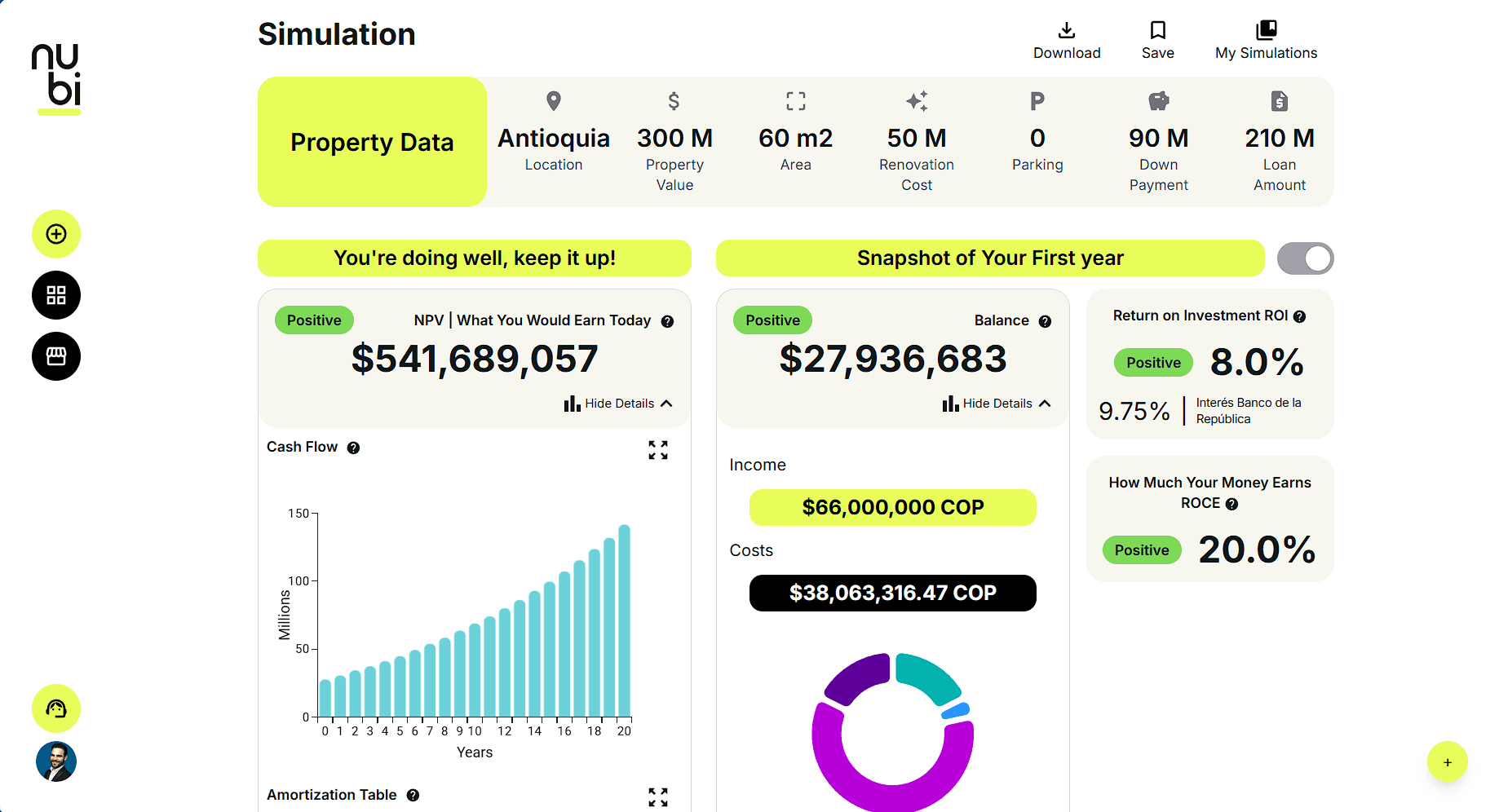Open the profile avatar photo
The width and height of the screenshot is (1499, 812).
(x=55, y=762)
